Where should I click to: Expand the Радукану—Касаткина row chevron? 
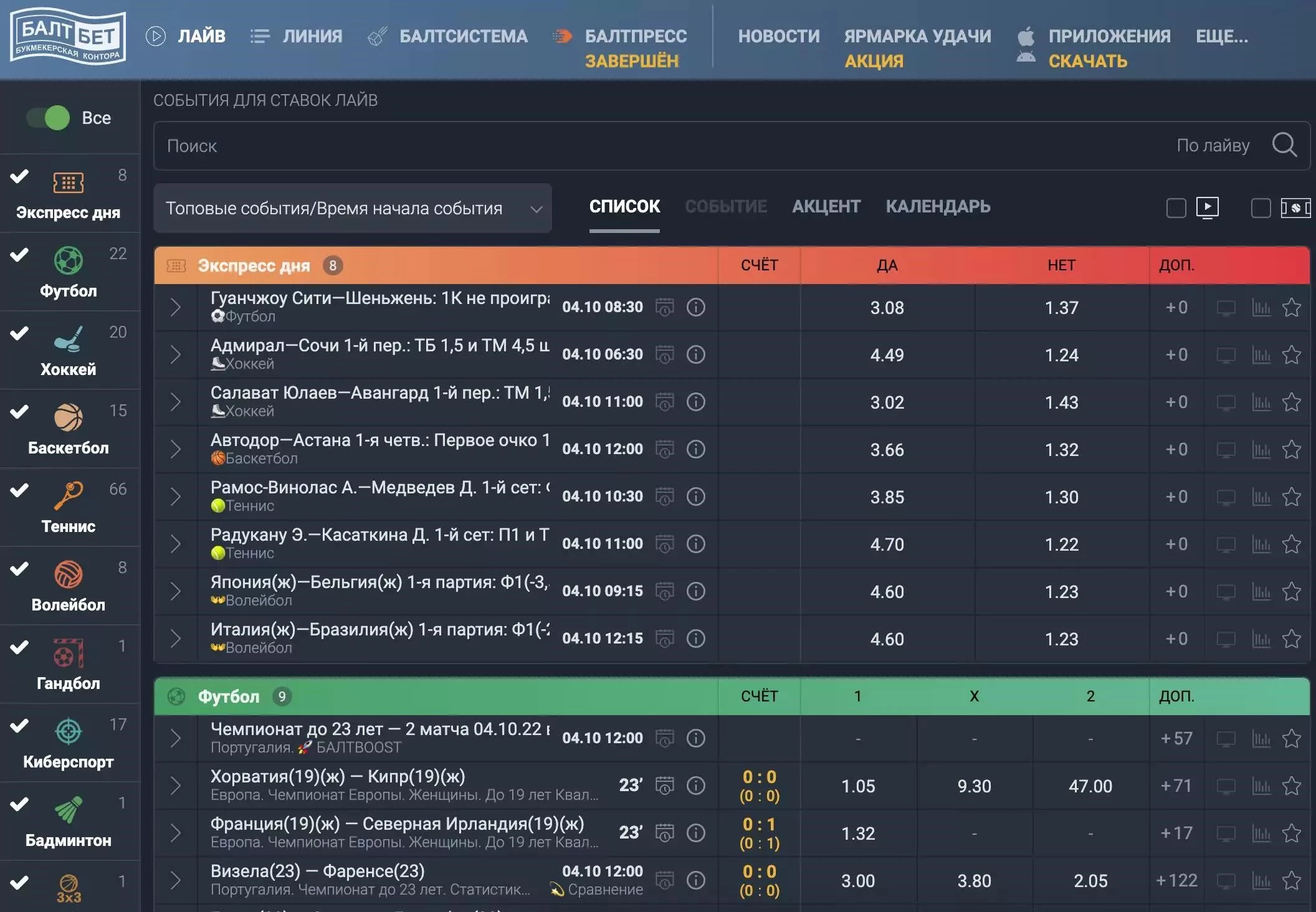(x=176, y=544)
